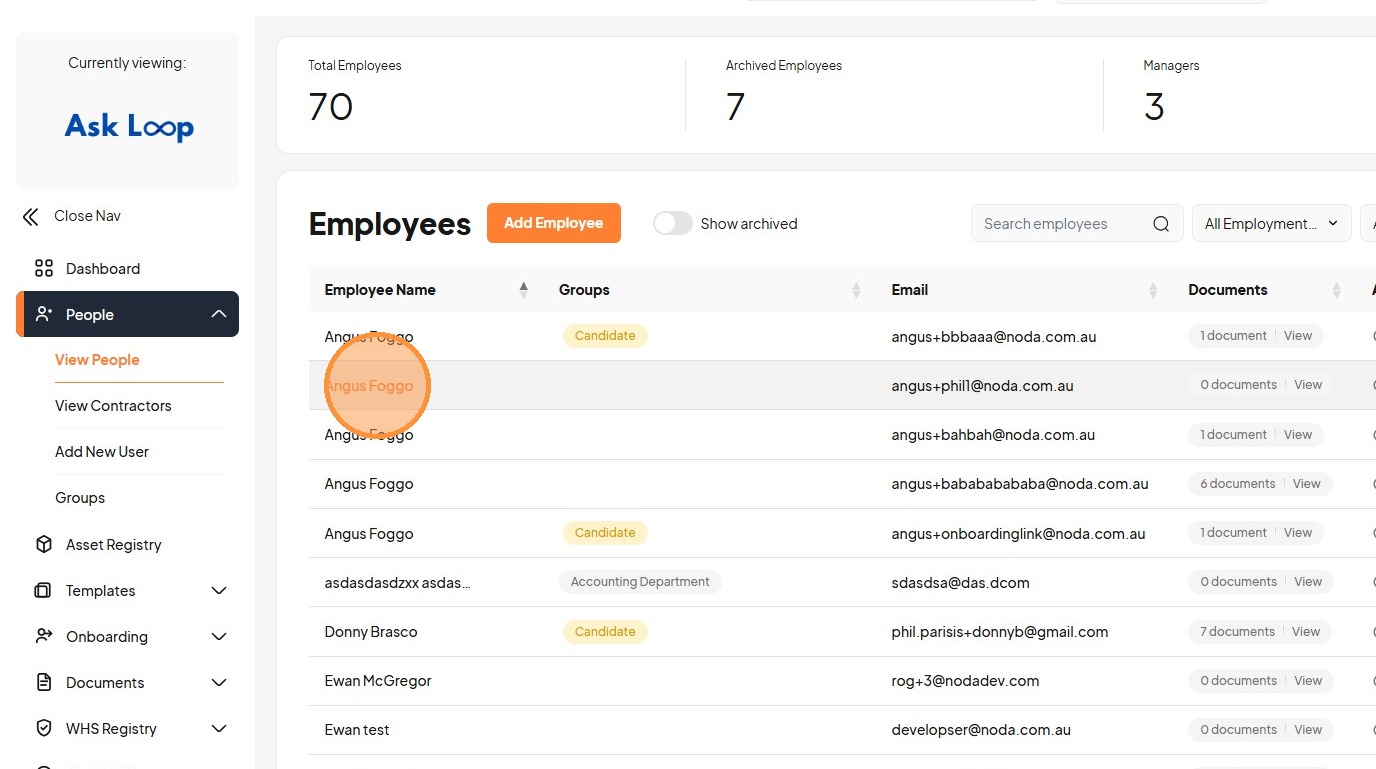Click the Documents file icon
Screen dimensions: 1376x769
tap(43, 682)
